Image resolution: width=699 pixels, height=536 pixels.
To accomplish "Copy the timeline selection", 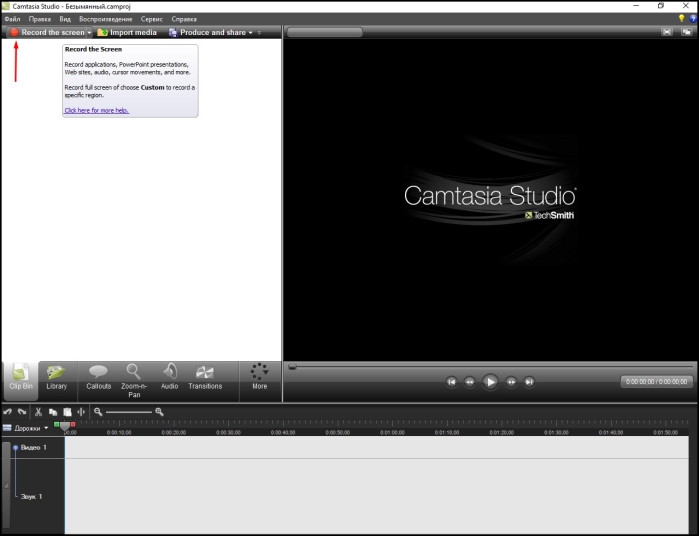I will [x=53, y=412].
